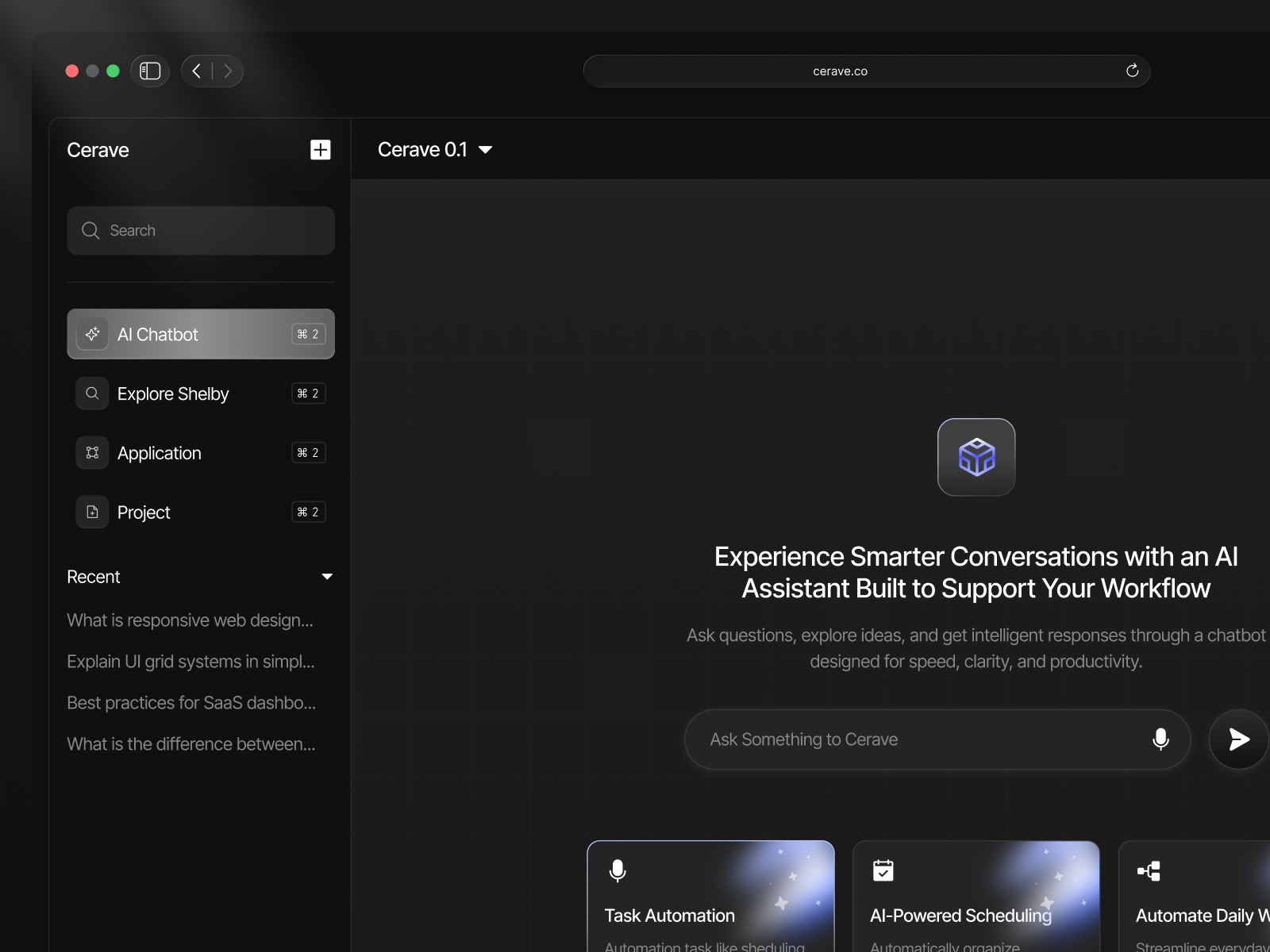Viewport: 1270px width, 952px height.
Task: Activate the microphone in the prompt field
Action: 1160,739
